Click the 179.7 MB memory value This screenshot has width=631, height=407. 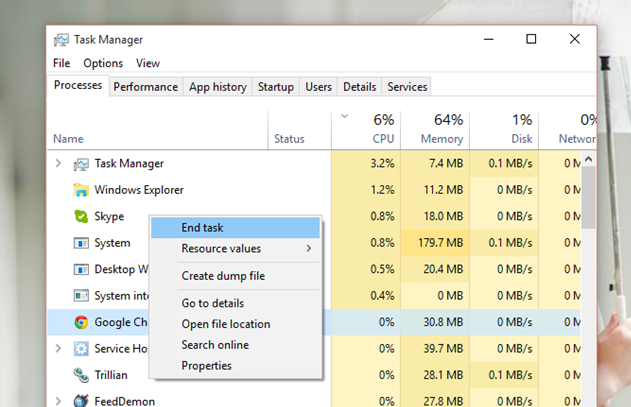coord(440,243)
